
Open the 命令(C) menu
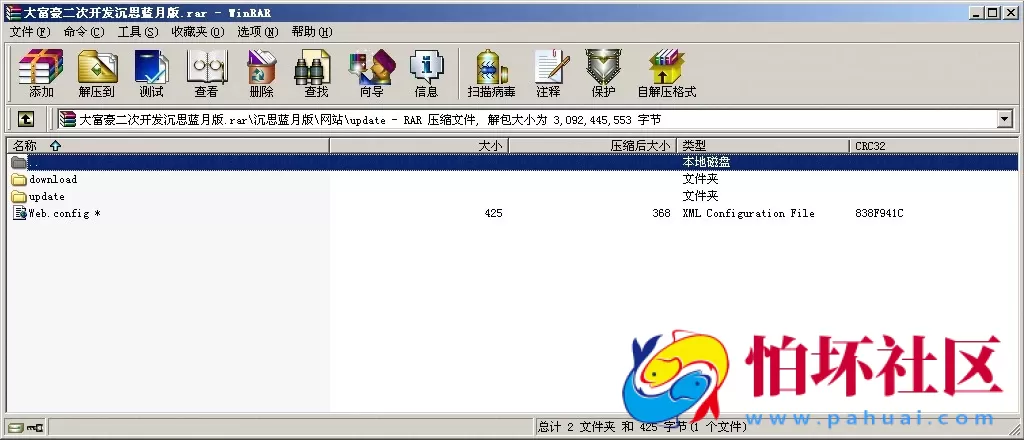pyautogui.click(x=84, y=32)
